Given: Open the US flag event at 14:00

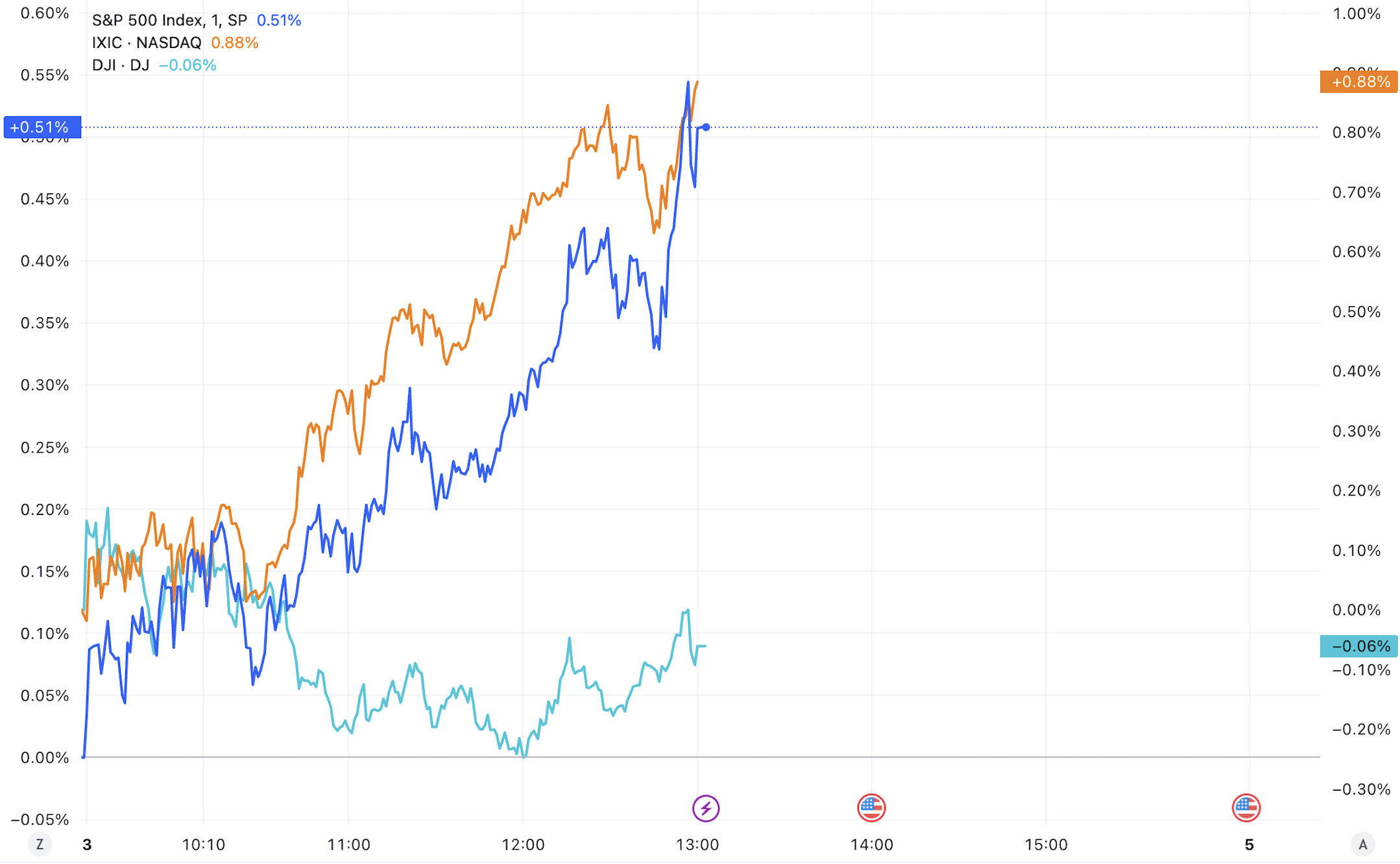Looking at the screenshot, I should 871,808.
